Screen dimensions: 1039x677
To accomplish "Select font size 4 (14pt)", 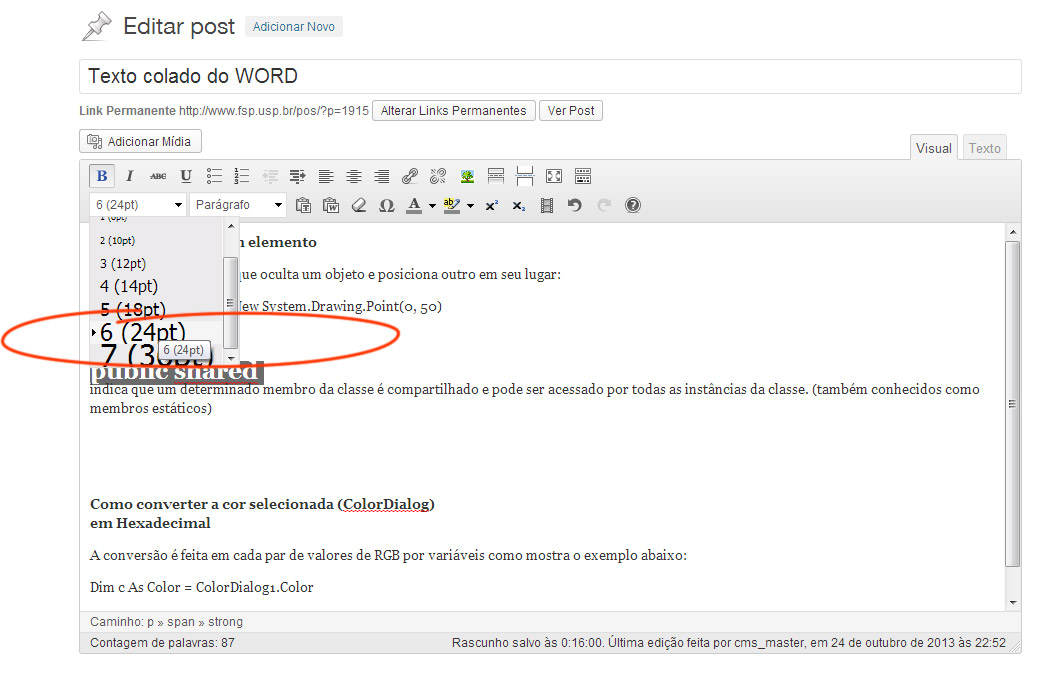I will click(156, 286).
